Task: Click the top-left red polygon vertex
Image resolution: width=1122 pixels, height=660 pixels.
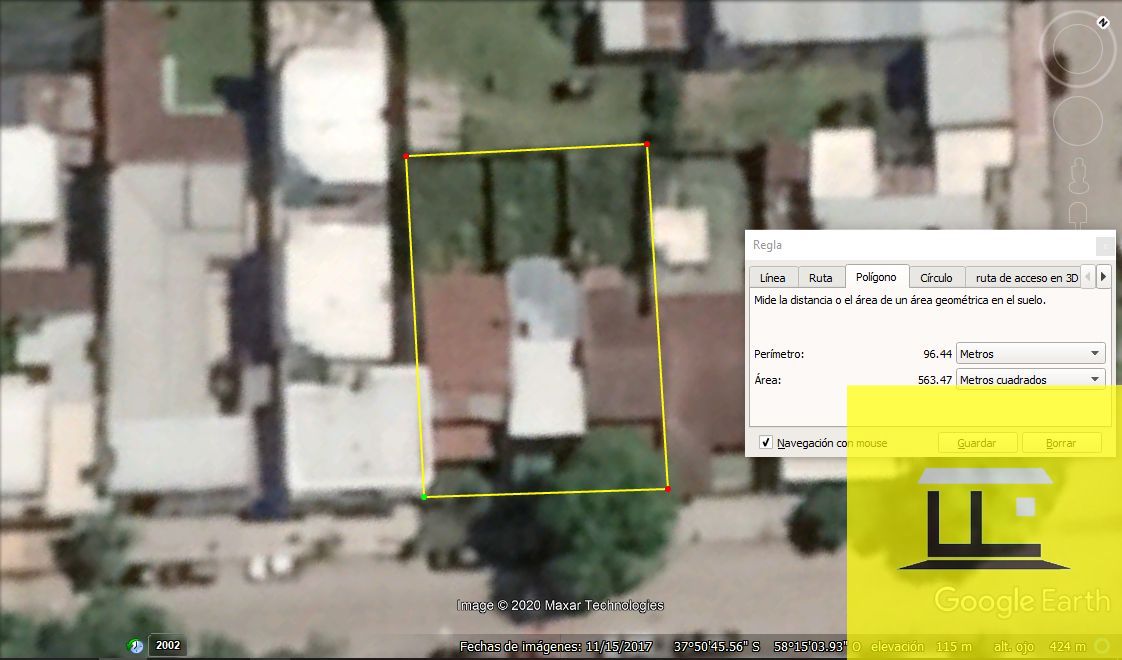Action: click(x=406, y=155)
